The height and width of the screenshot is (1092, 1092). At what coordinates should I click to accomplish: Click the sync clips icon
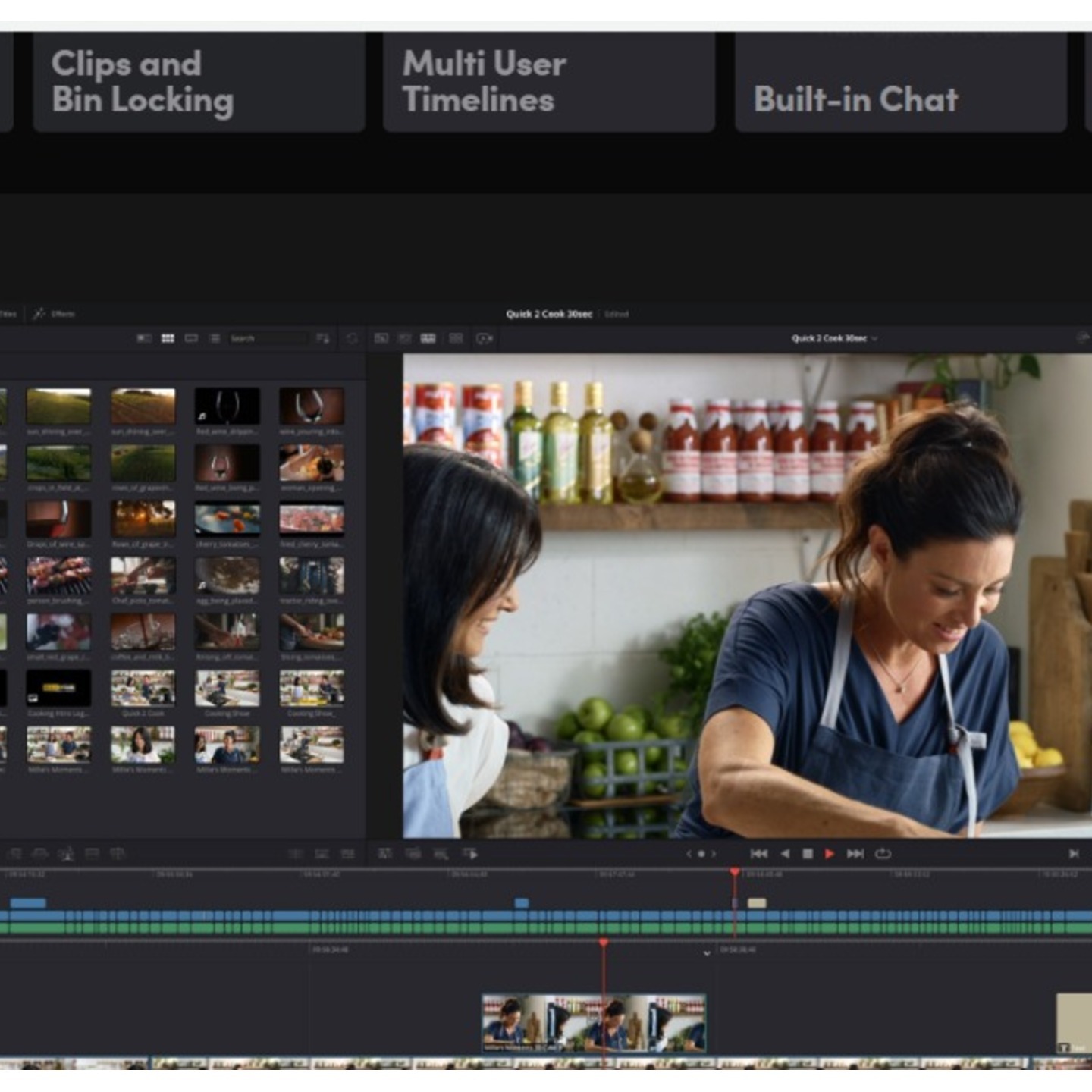point(352,338)
